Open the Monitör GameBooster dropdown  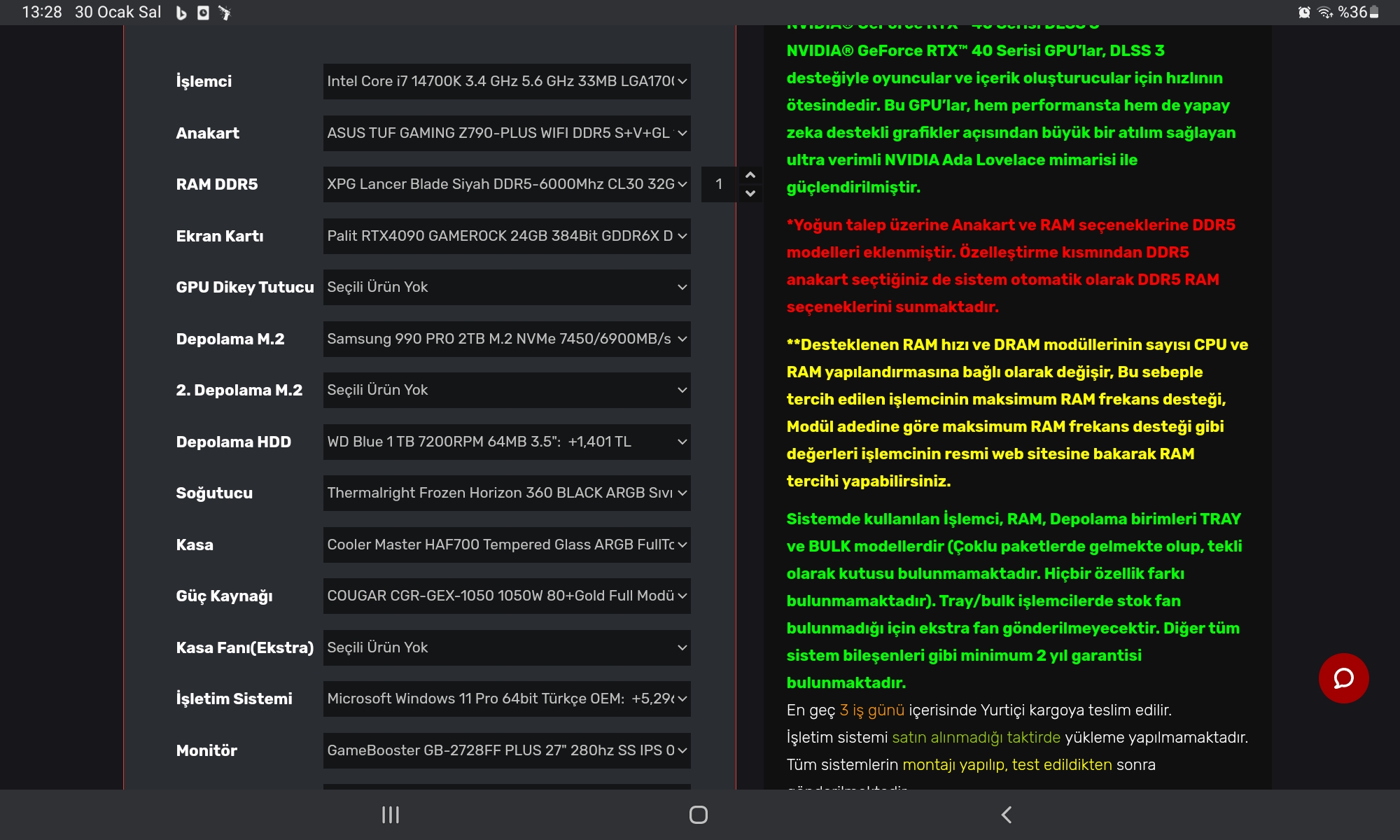[x=507, y=750]
